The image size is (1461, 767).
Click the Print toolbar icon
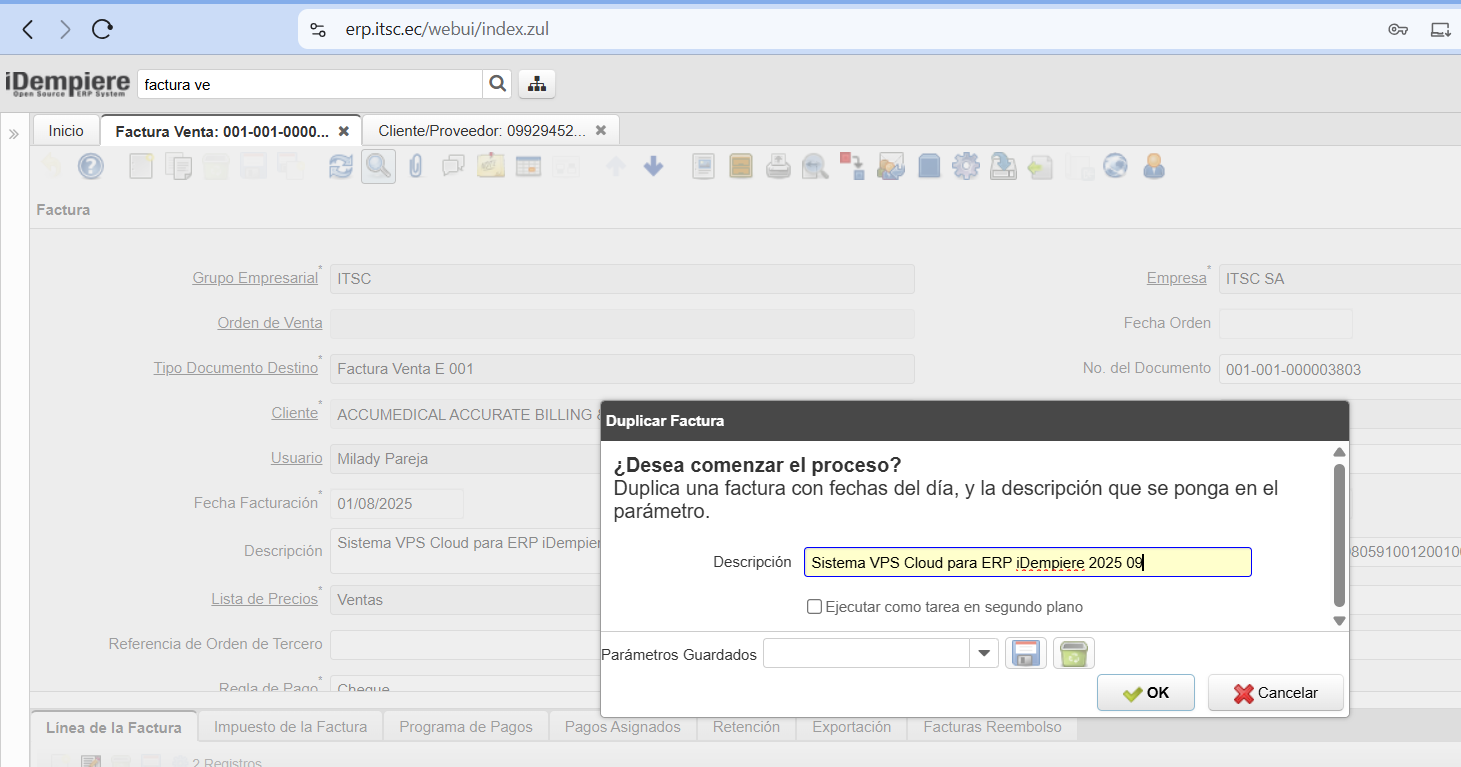pos(778,167)
